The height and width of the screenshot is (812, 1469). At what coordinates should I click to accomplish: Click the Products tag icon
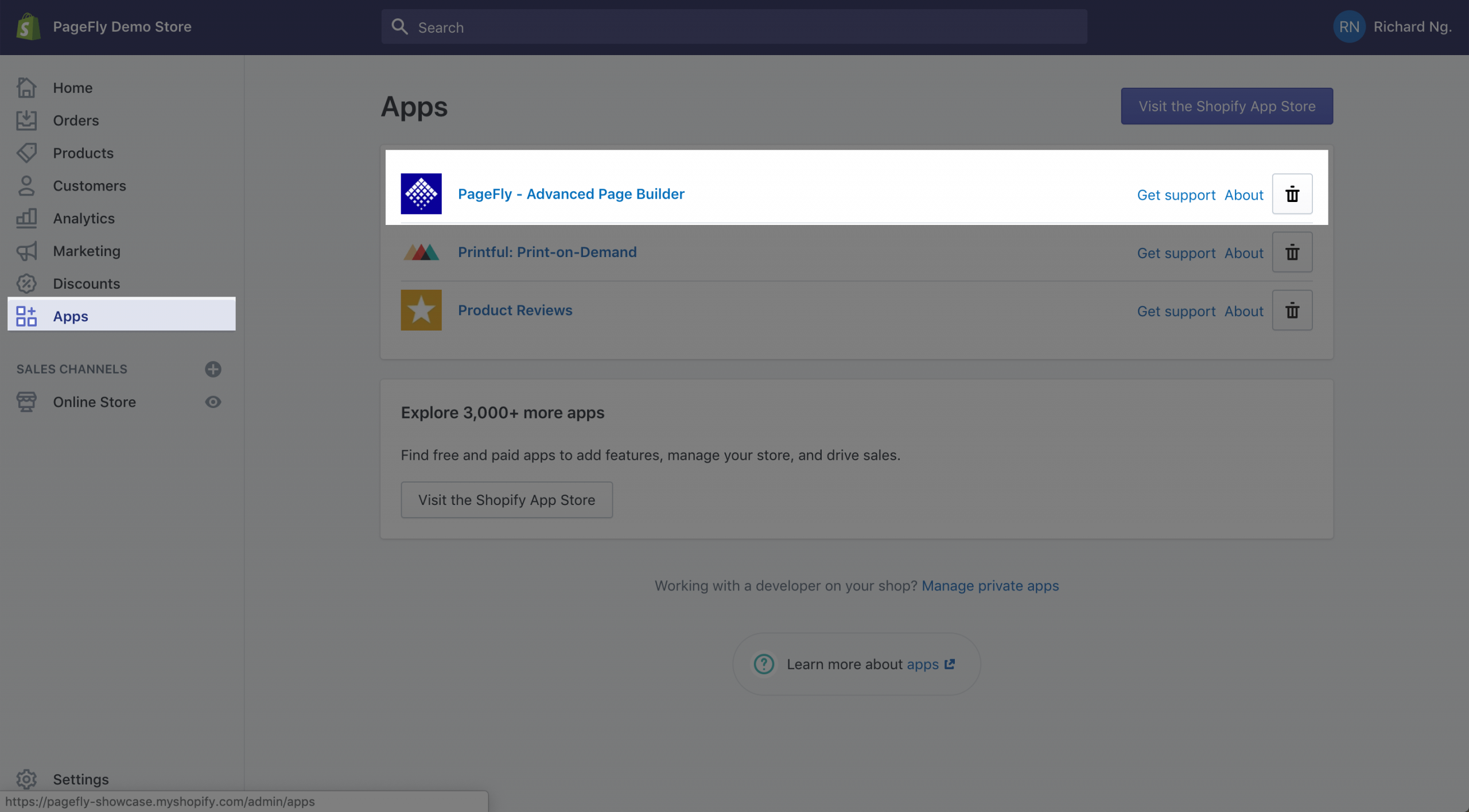(26, 153)
